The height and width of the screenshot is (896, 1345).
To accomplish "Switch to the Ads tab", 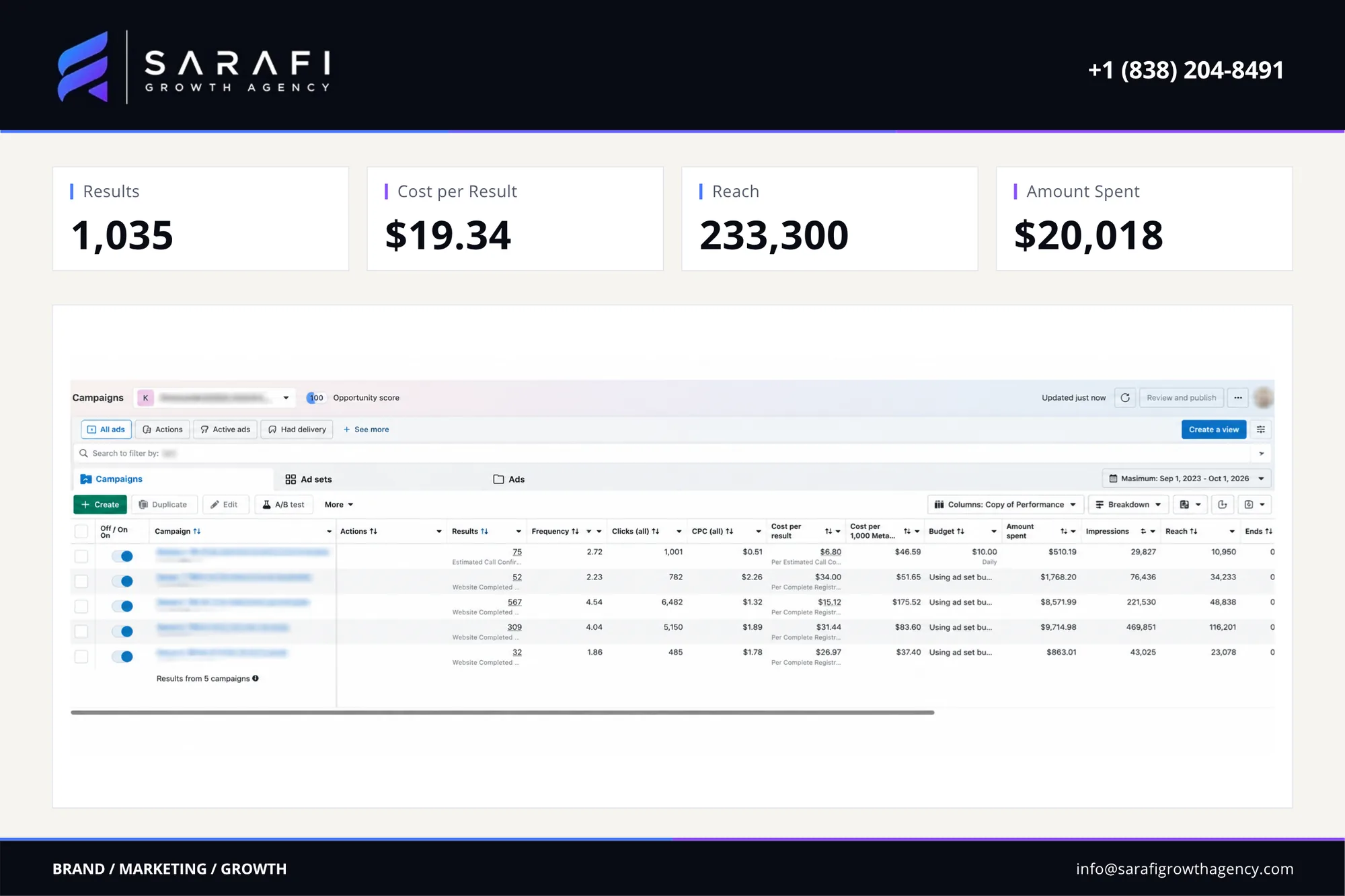I will click(x=509, y=479).
